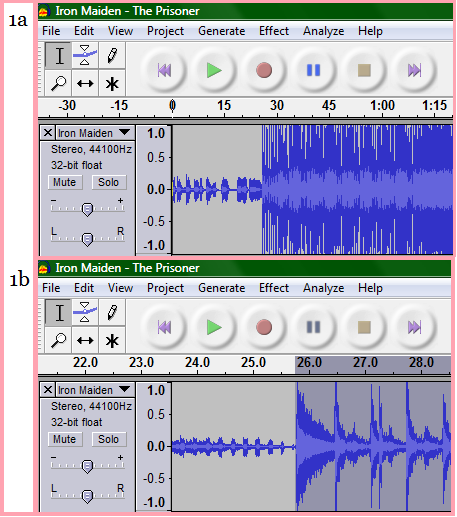Screen dimensions: 457x517
Task: Open the Generate menu in window 1a
Action: (x=222, y=31)
